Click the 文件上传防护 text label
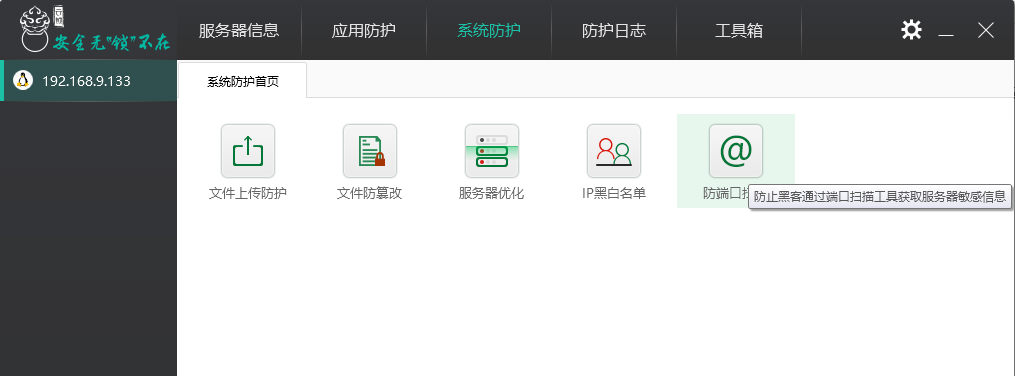This screenshot has width=1015, height=376. pos(248,194)
